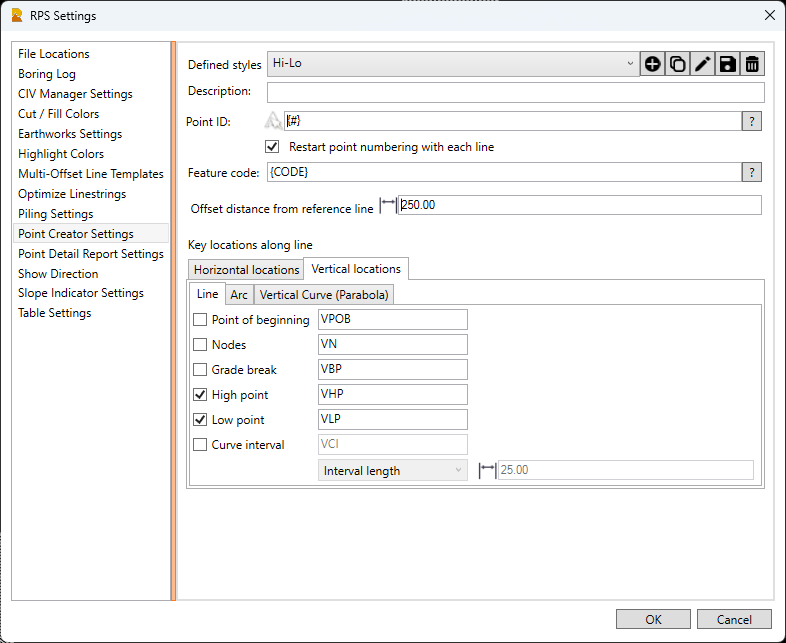Disable the High point checkbox

pos(200,395)
